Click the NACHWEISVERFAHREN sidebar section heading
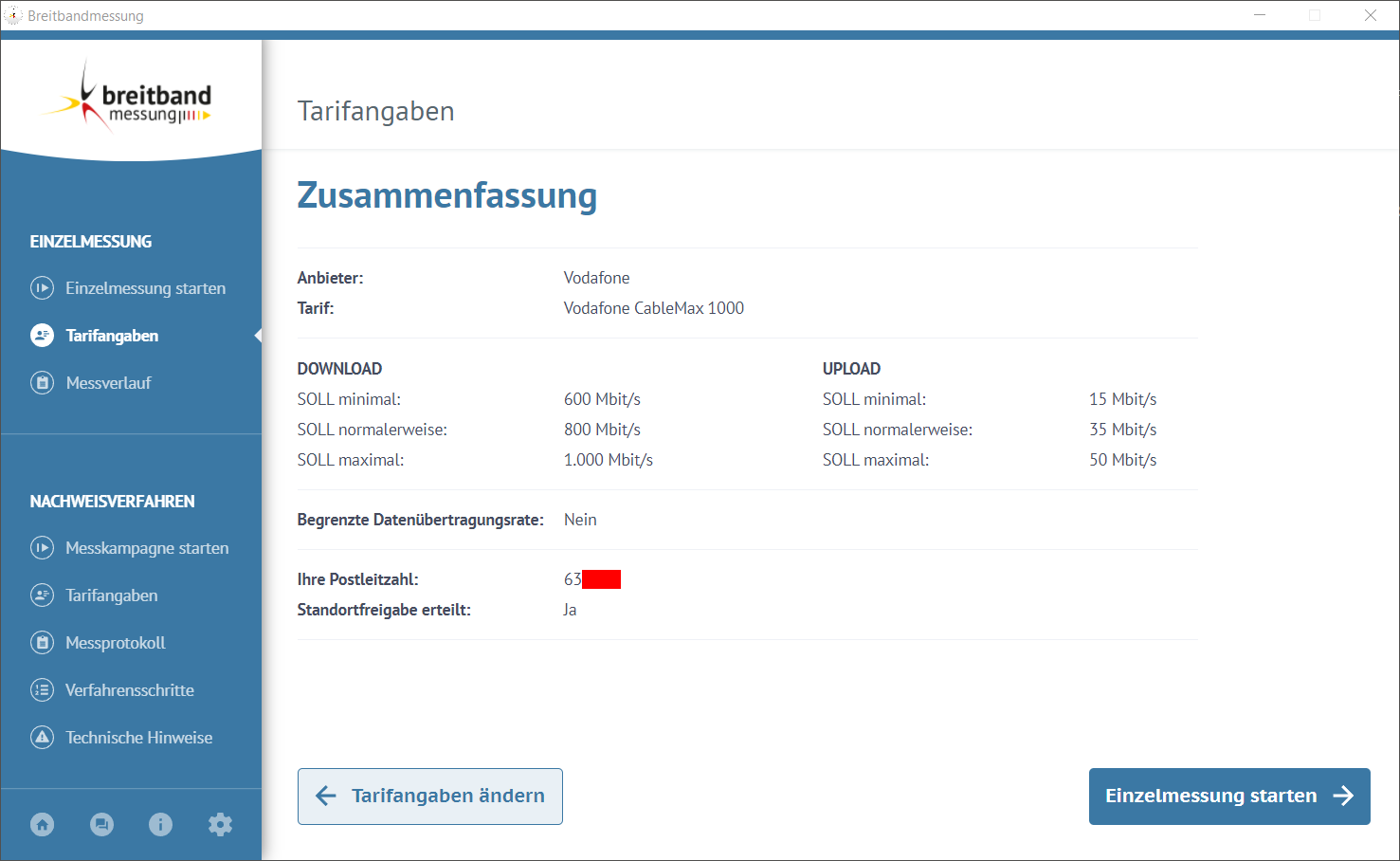 (112, 502)
